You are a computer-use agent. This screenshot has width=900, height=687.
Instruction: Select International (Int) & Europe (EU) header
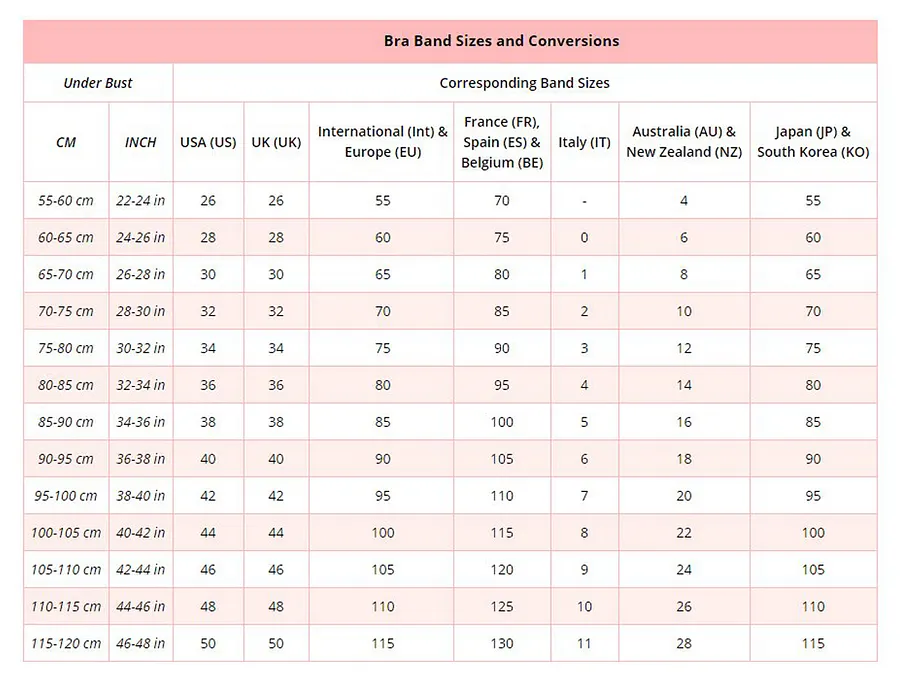tap(382, 142)
